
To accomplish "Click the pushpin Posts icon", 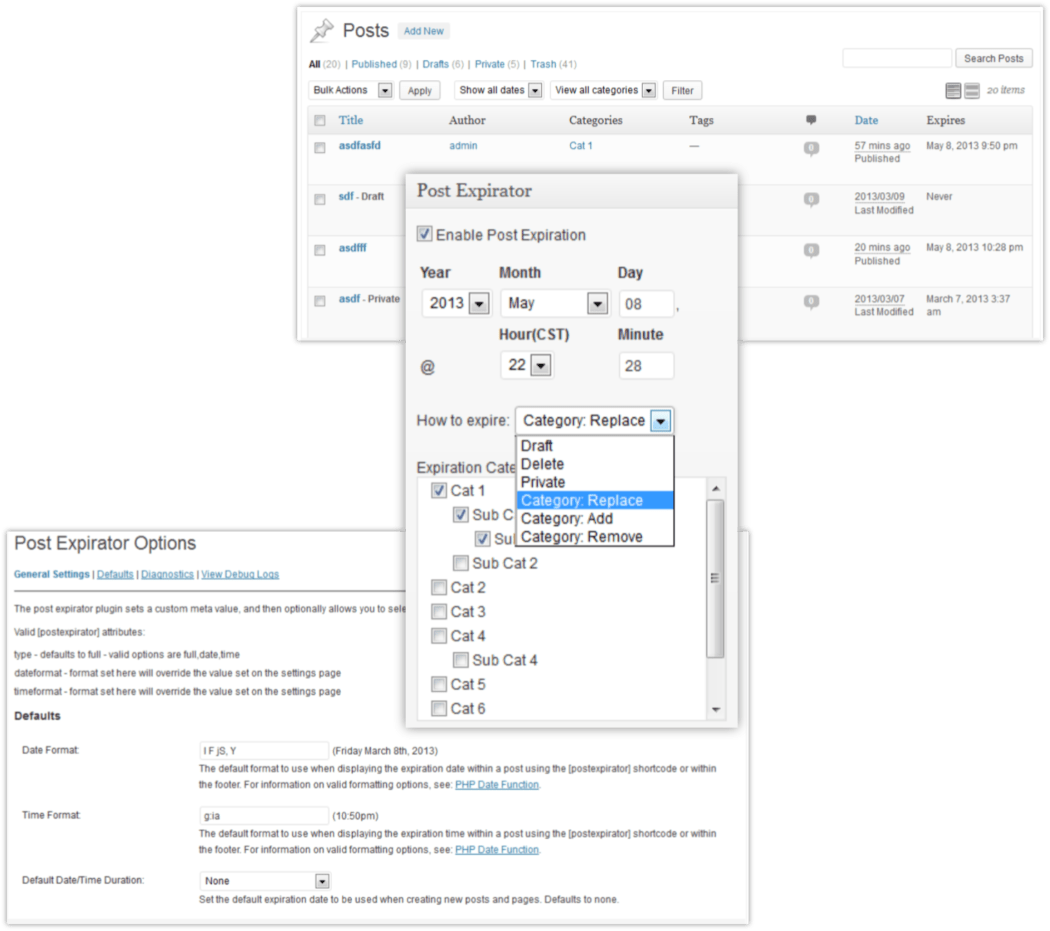I will (x=322, y=29).
